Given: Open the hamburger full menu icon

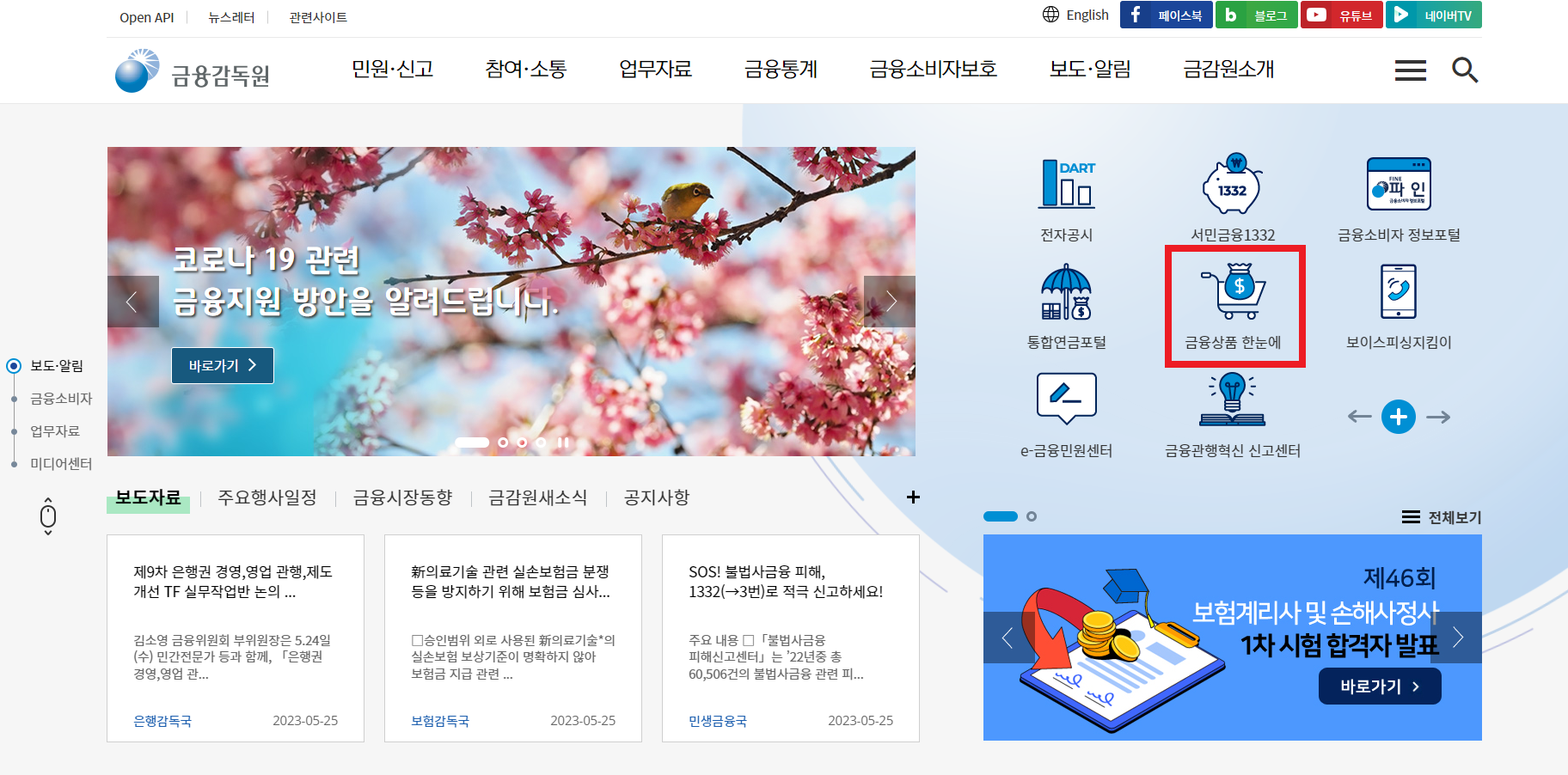Looking at the screenshot, I should pyautogui.click(x=1411, y=70).
